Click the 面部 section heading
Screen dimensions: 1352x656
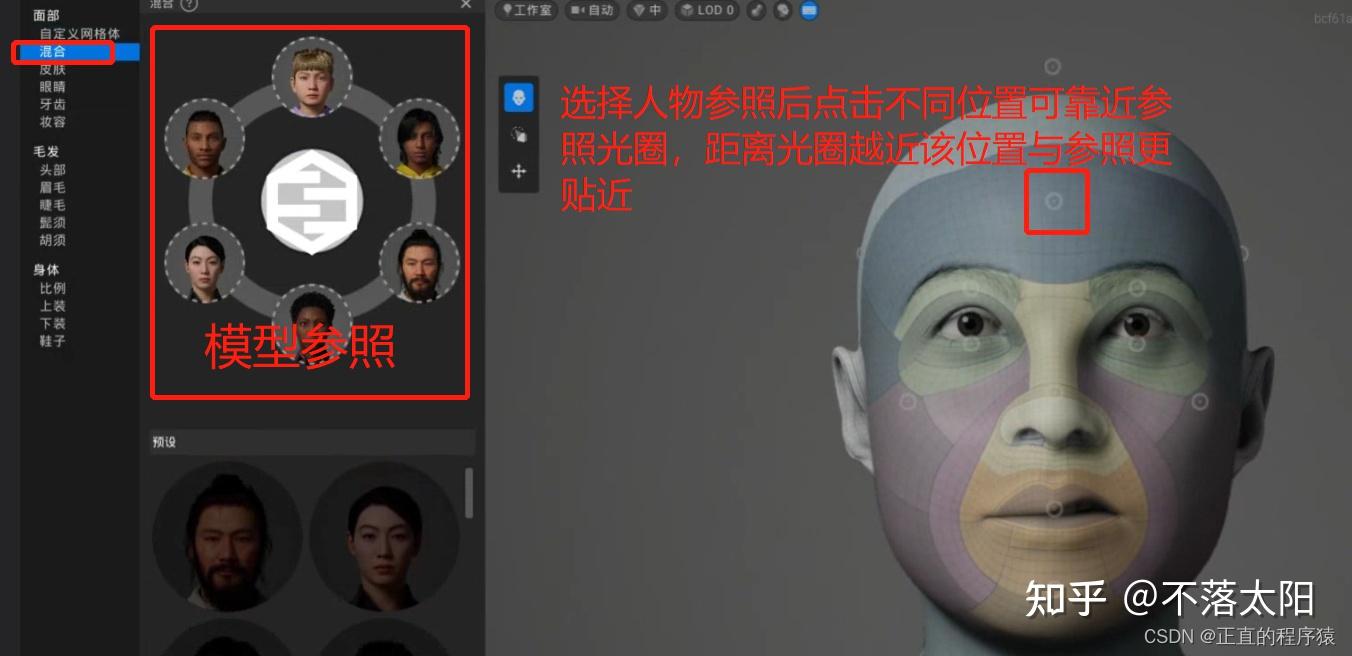click(x=46, y=16)
